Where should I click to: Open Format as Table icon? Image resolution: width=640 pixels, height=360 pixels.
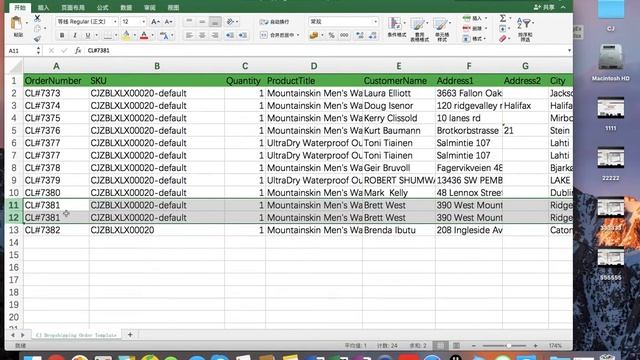418,24
